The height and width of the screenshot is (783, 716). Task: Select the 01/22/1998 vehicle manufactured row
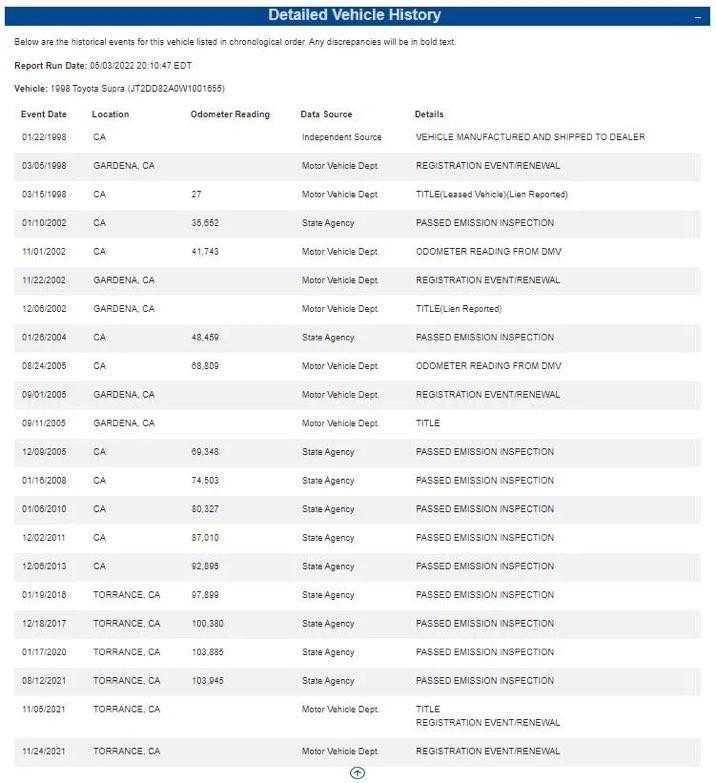tap(357, 137)
